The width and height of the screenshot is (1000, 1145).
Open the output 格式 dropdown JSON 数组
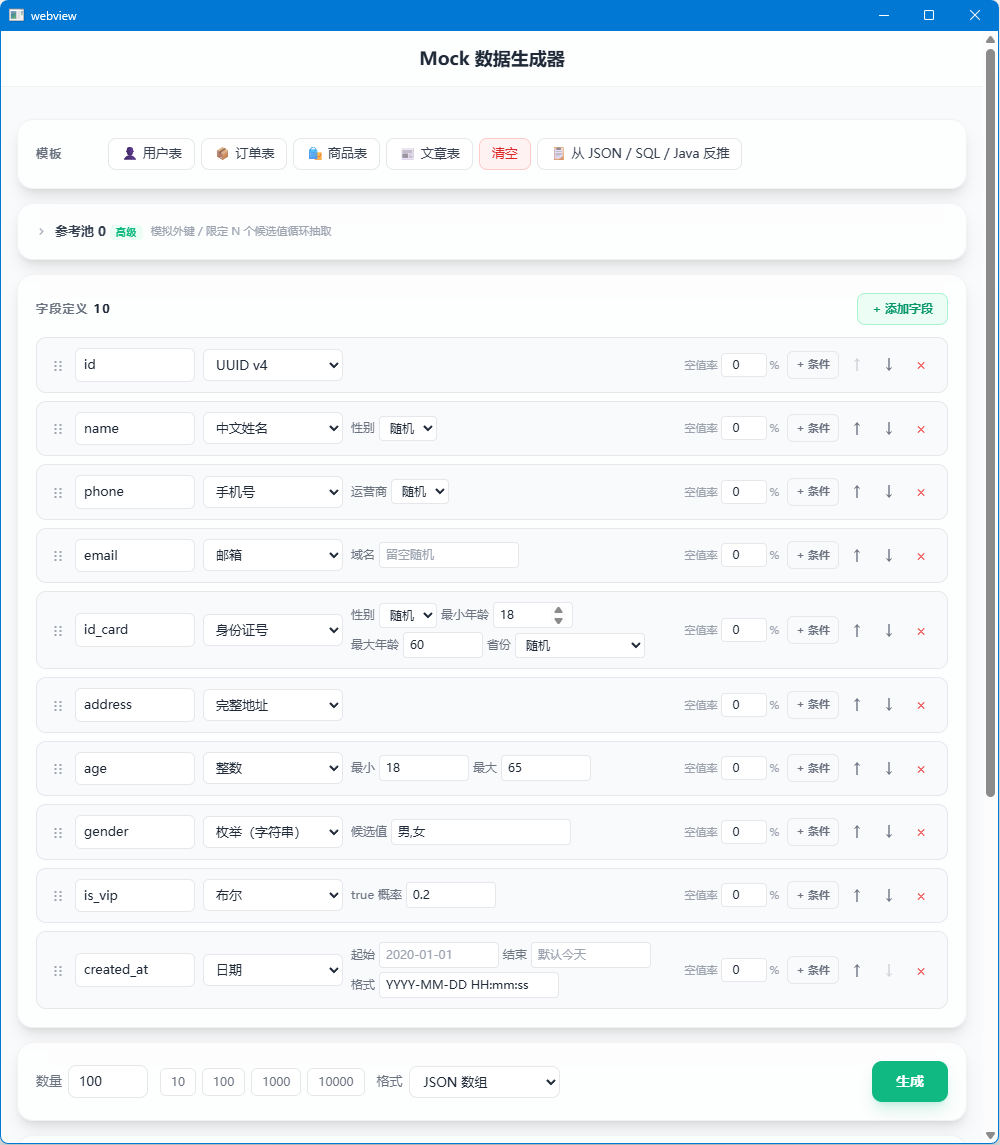point(484,1082)
